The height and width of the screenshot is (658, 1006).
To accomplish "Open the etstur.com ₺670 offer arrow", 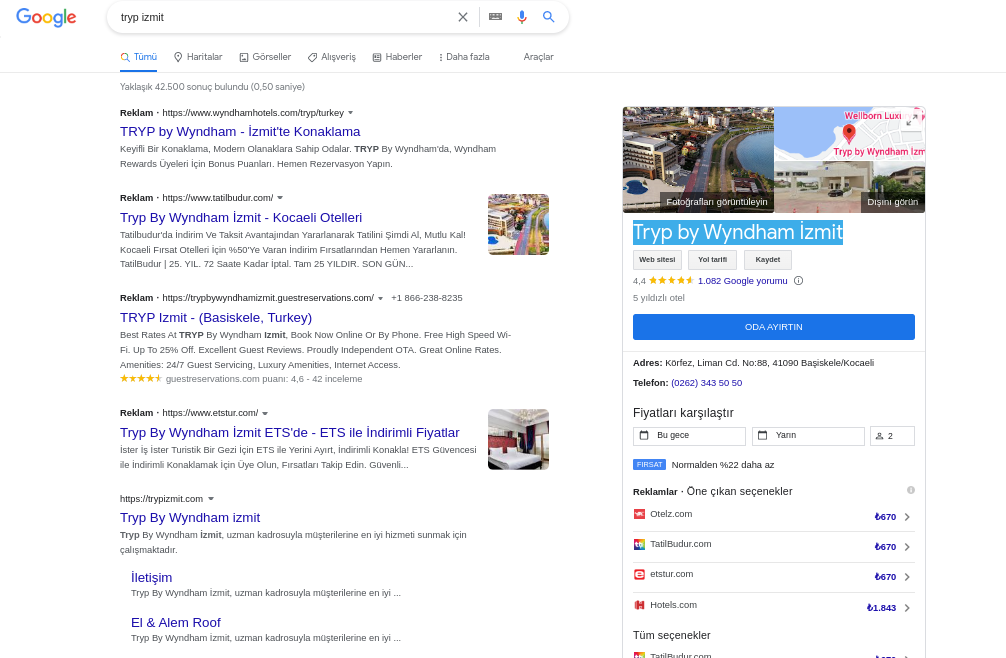I will (907, 577).
